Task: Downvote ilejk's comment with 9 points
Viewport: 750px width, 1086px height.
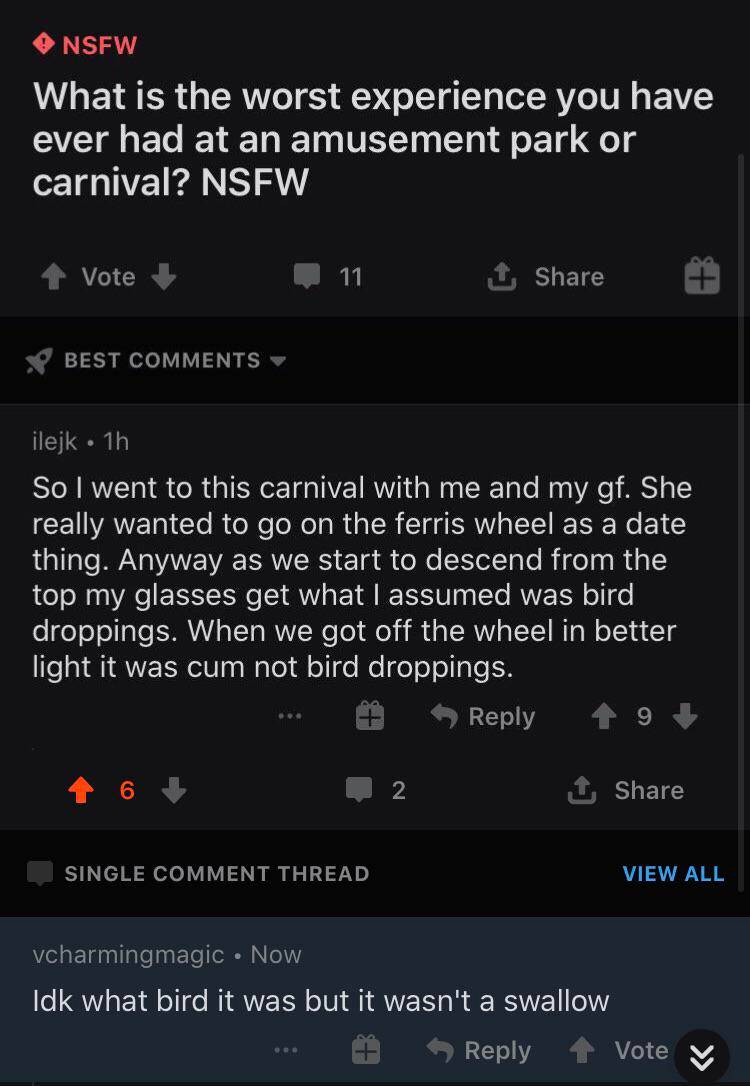Action: 684,716
